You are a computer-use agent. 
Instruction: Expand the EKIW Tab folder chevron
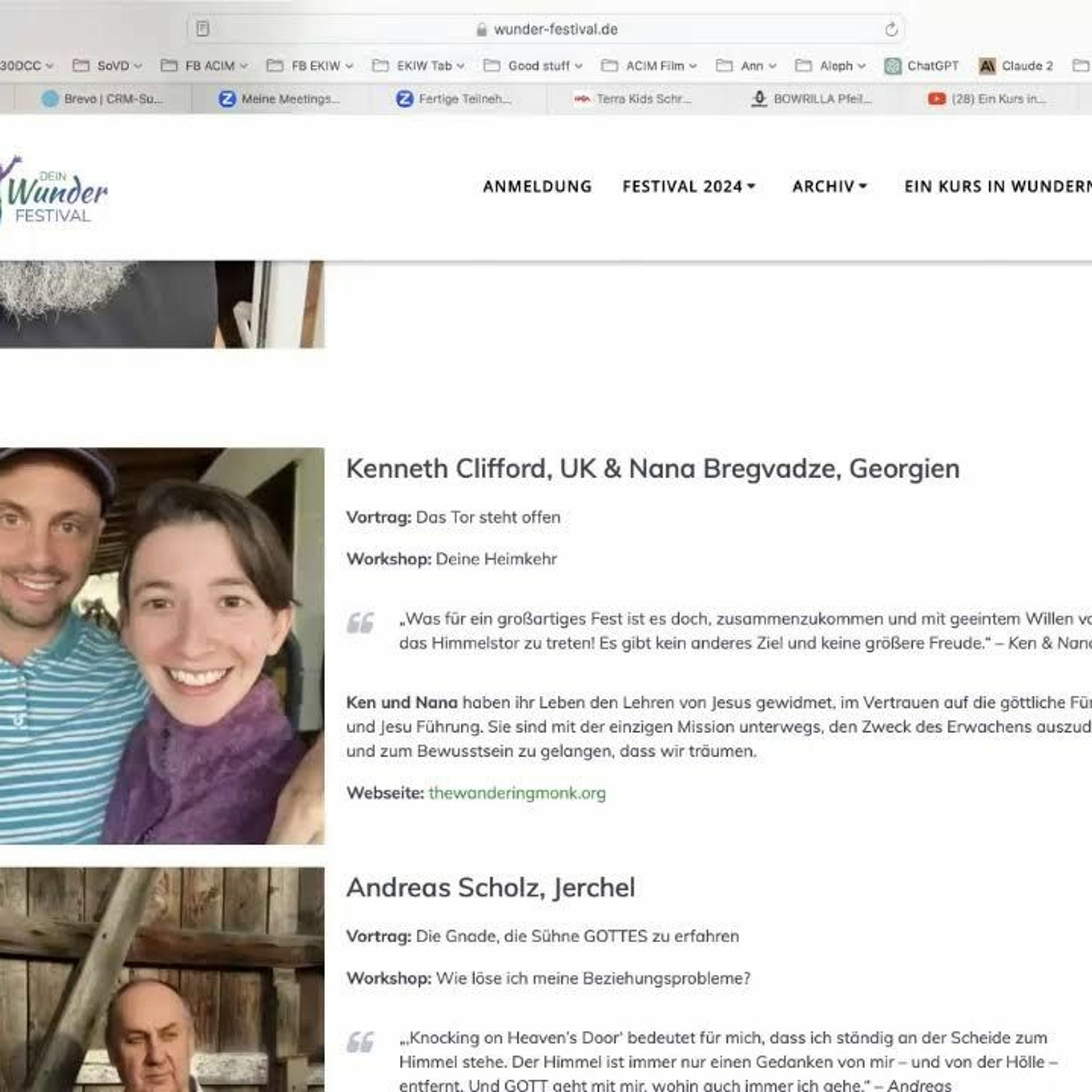point(461,66)
